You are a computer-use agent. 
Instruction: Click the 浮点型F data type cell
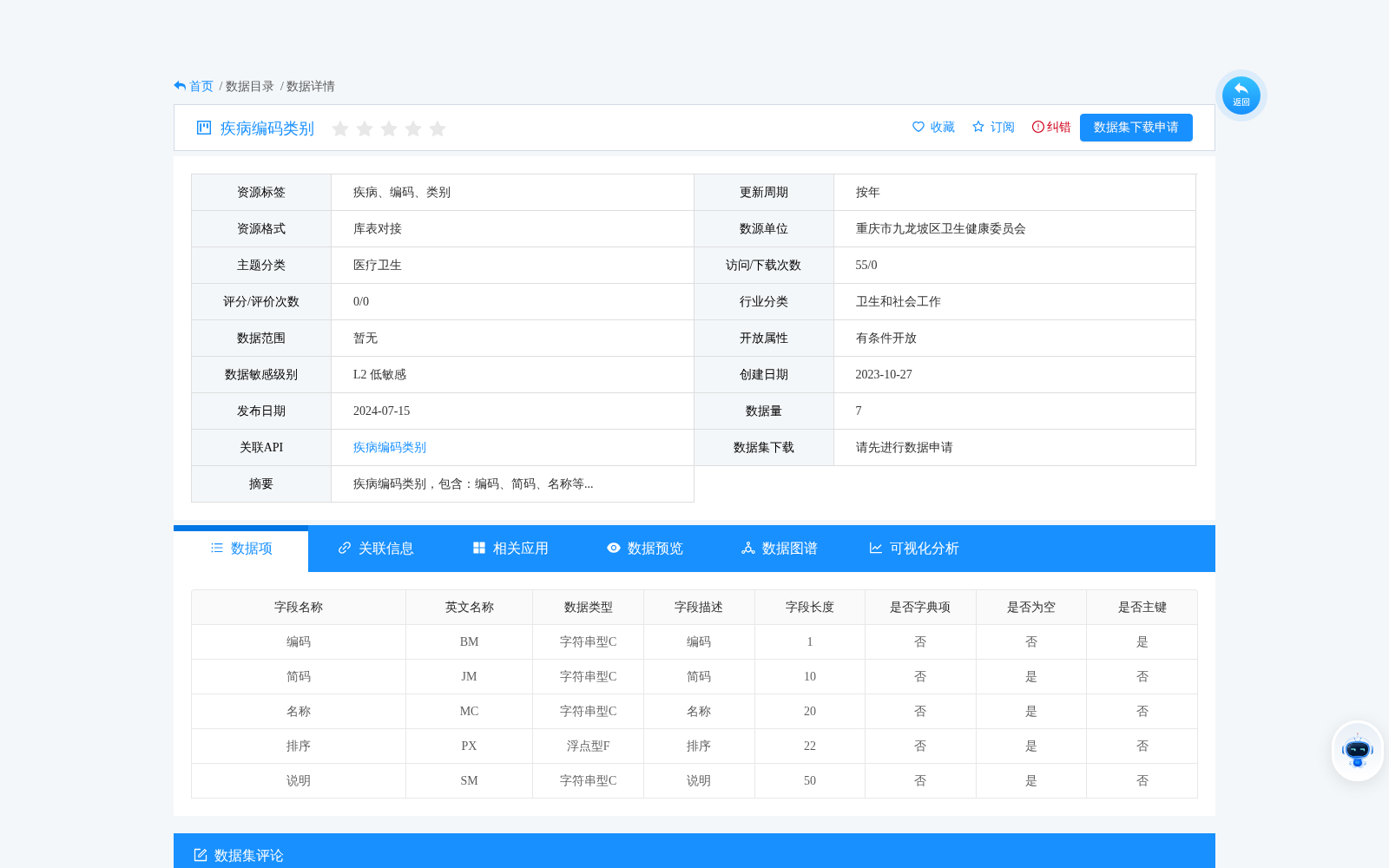point(589,746)
